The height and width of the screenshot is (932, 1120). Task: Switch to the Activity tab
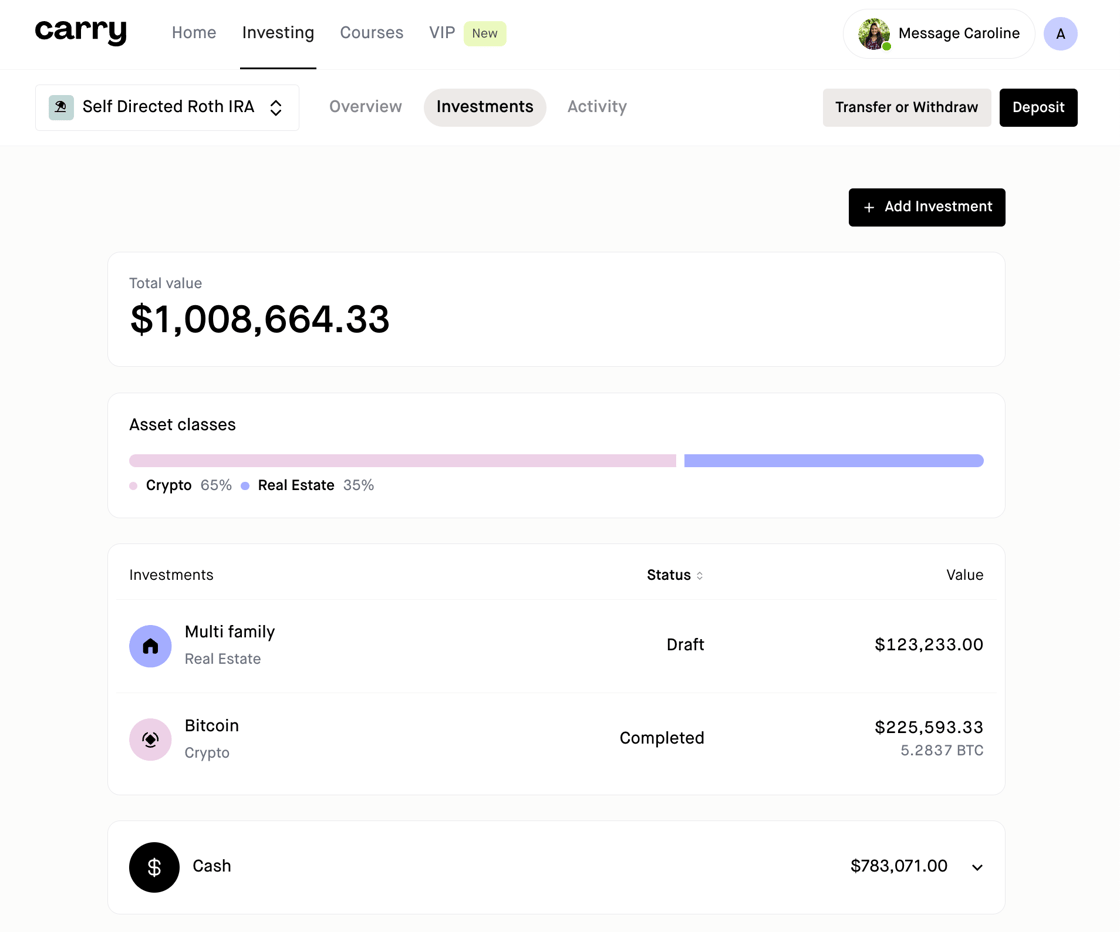click(x=597, y=107)
